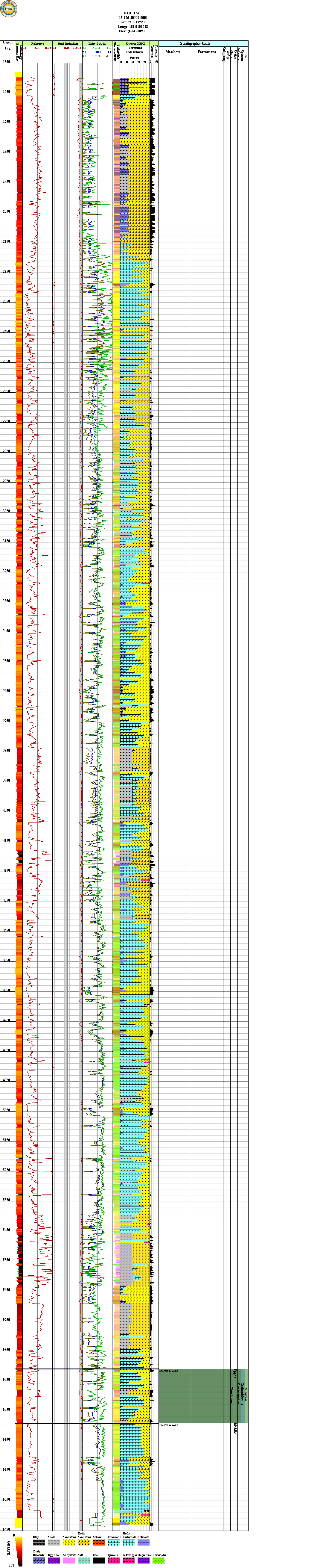This screenshot has height=1568, width=323.
Task: Click the Formations column heading
Action: tap(207, 52)
